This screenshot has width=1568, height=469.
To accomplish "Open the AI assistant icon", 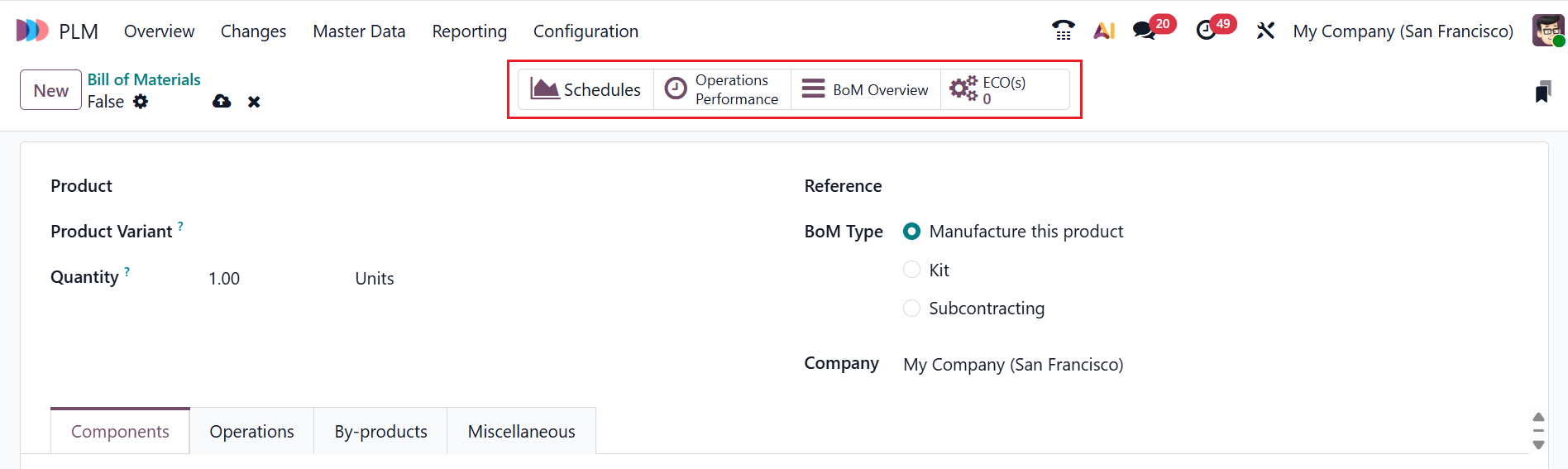I will [x=1104, y=31].
